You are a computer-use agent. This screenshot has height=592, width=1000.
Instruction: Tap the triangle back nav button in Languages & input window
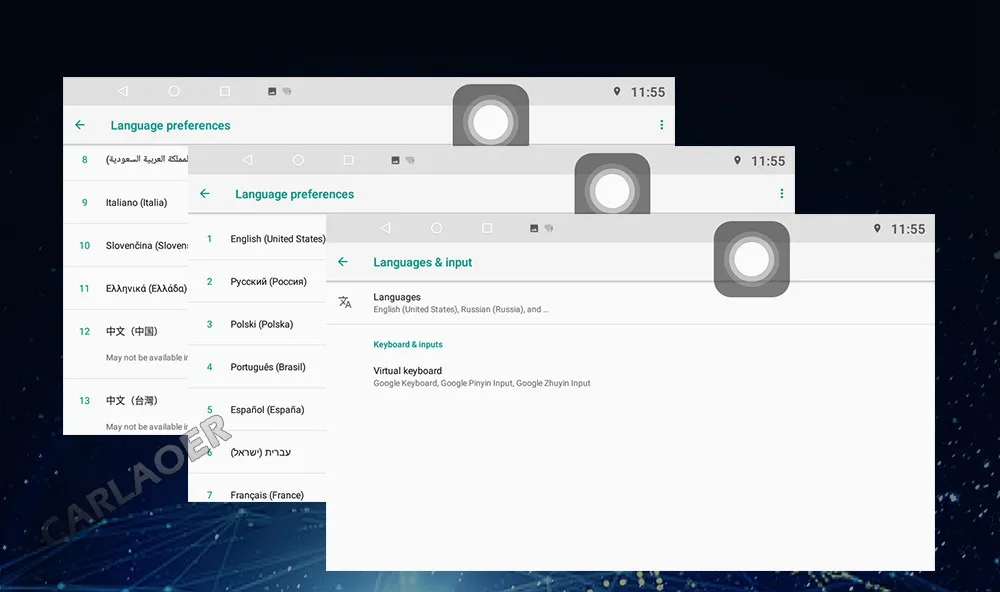[385, 228]
